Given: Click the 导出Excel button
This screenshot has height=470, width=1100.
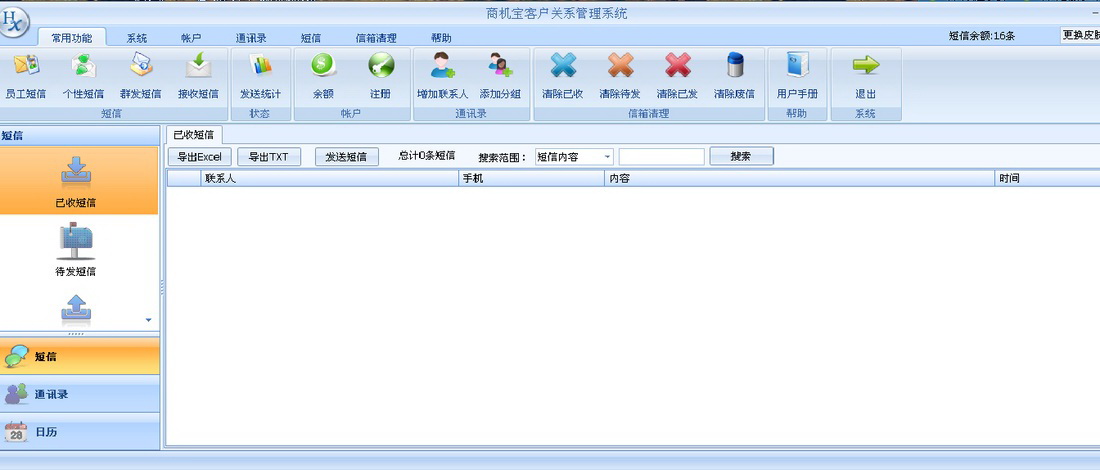Looking at the screenshot, I should (199, 156).
